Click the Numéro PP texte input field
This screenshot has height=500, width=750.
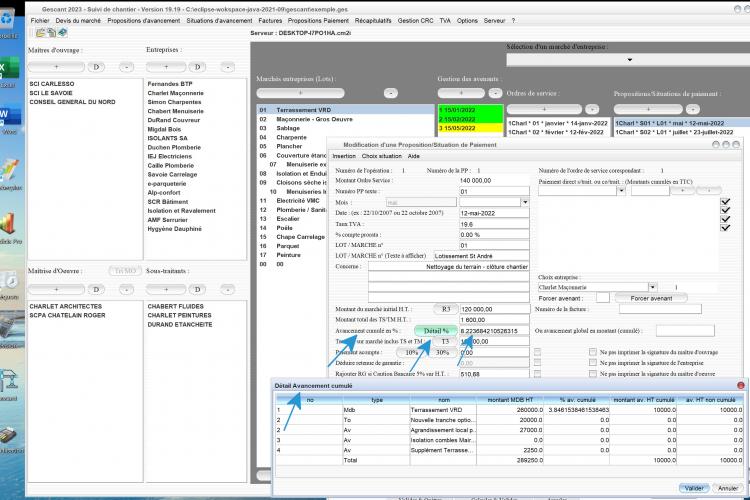click(494, 191)
